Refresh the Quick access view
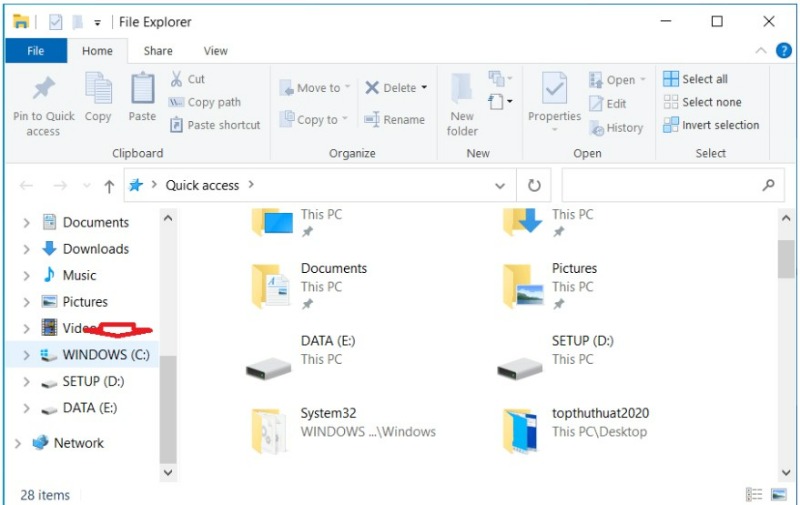Image resolution: width=800 pixels, height=505 pixels. (534, 185)
